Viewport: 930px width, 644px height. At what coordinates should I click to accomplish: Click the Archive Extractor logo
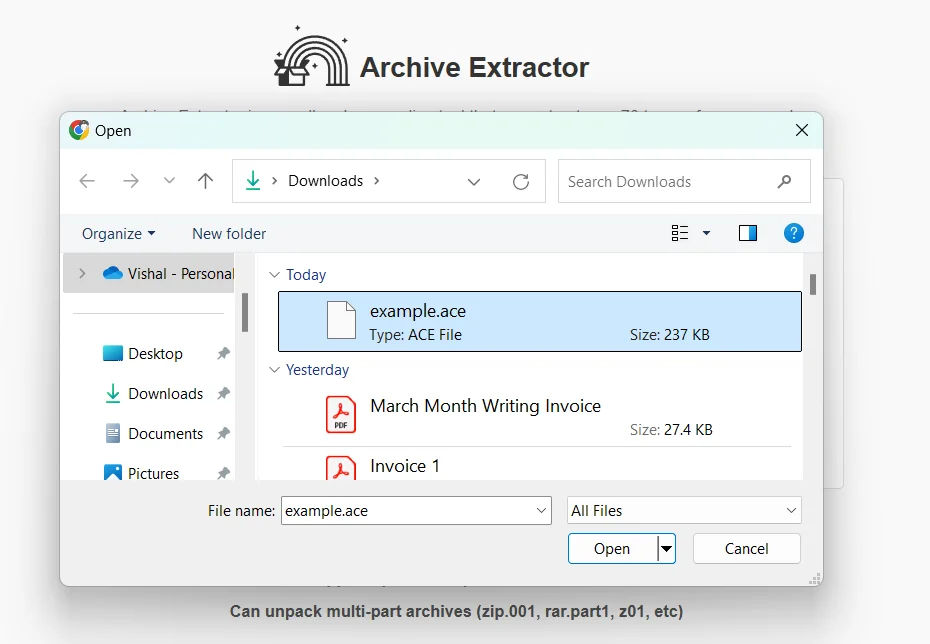click(312, 56)
